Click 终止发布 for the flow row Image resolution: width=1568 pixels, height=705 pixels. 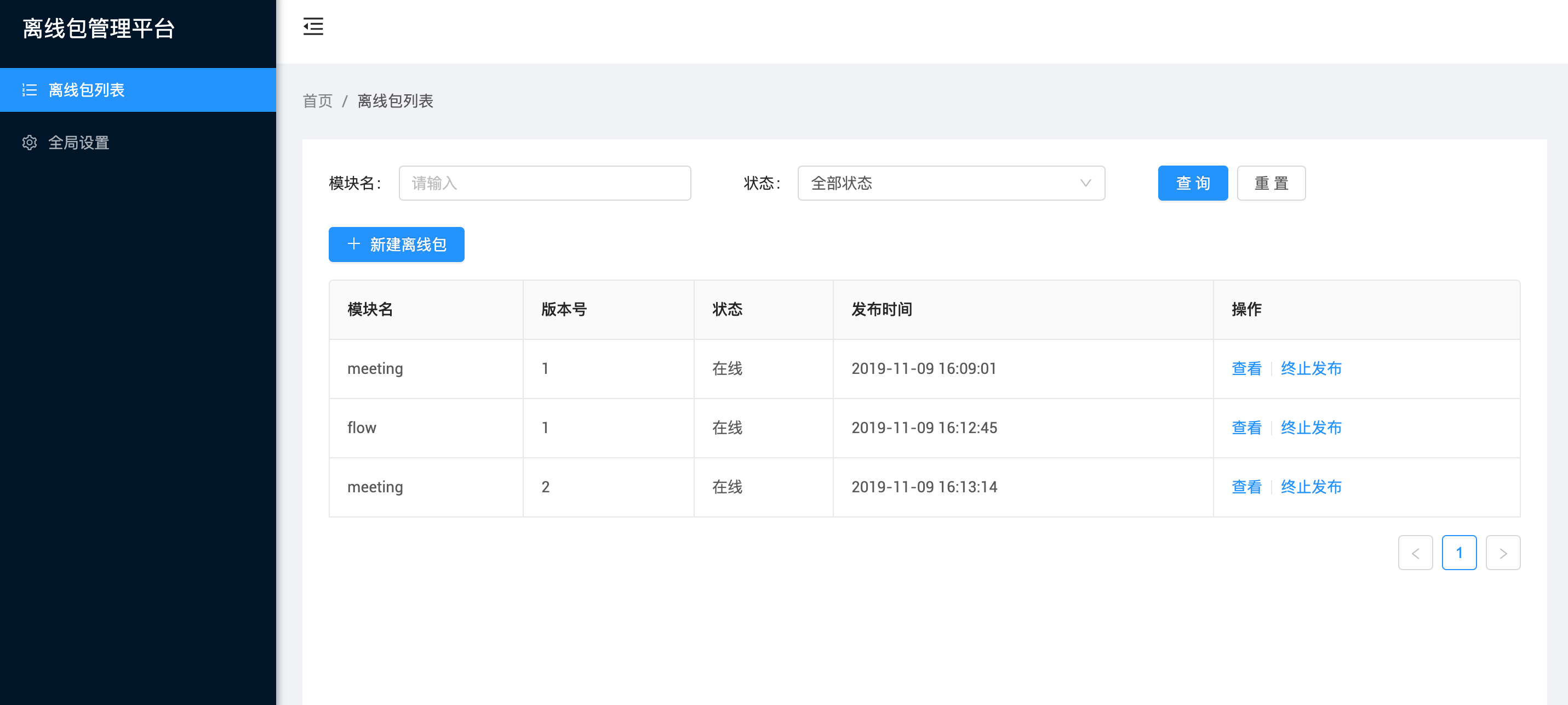point(1311,428)
